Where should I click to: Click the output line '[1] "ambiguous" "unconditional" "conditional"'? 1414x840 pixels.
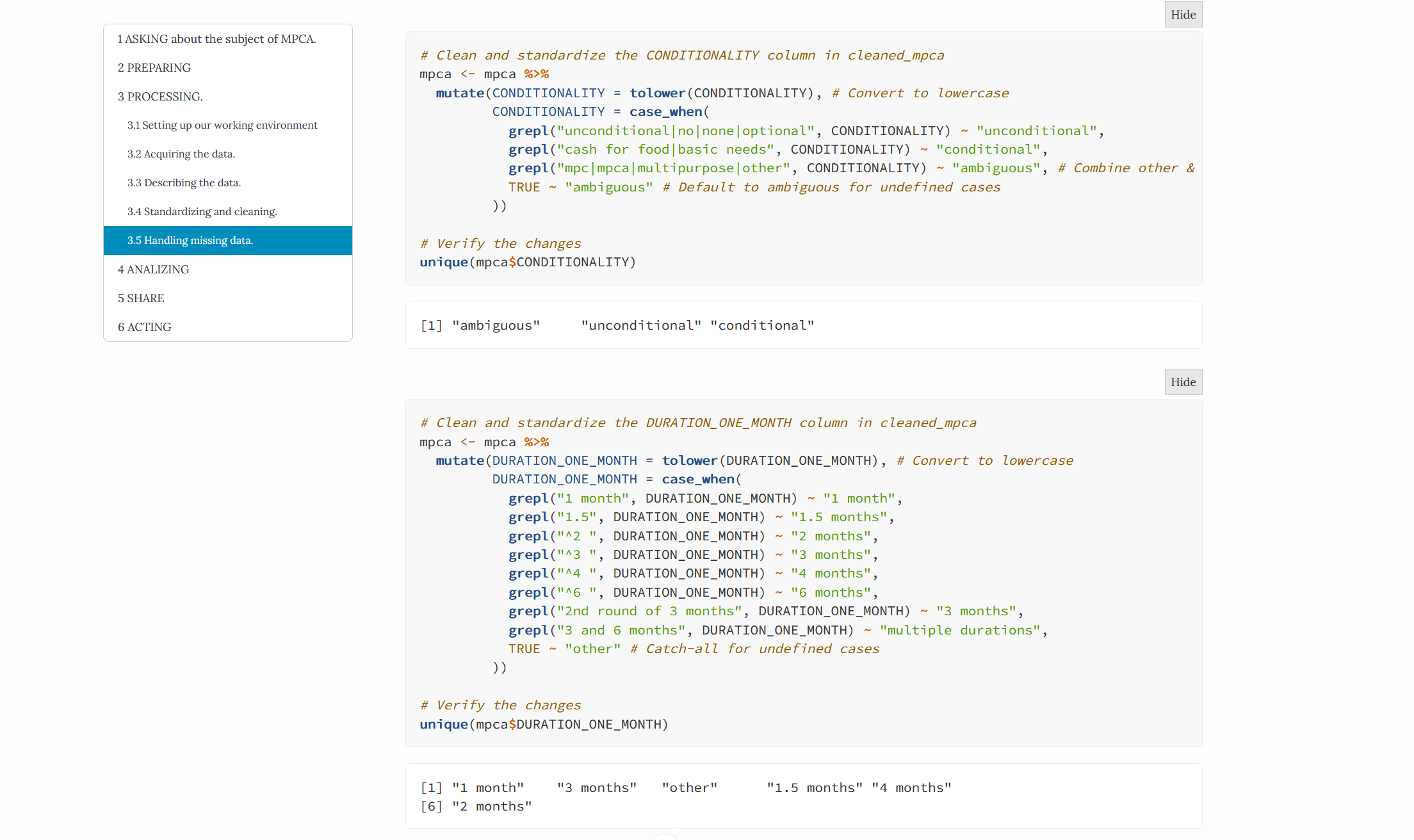(x=617, y=326)
